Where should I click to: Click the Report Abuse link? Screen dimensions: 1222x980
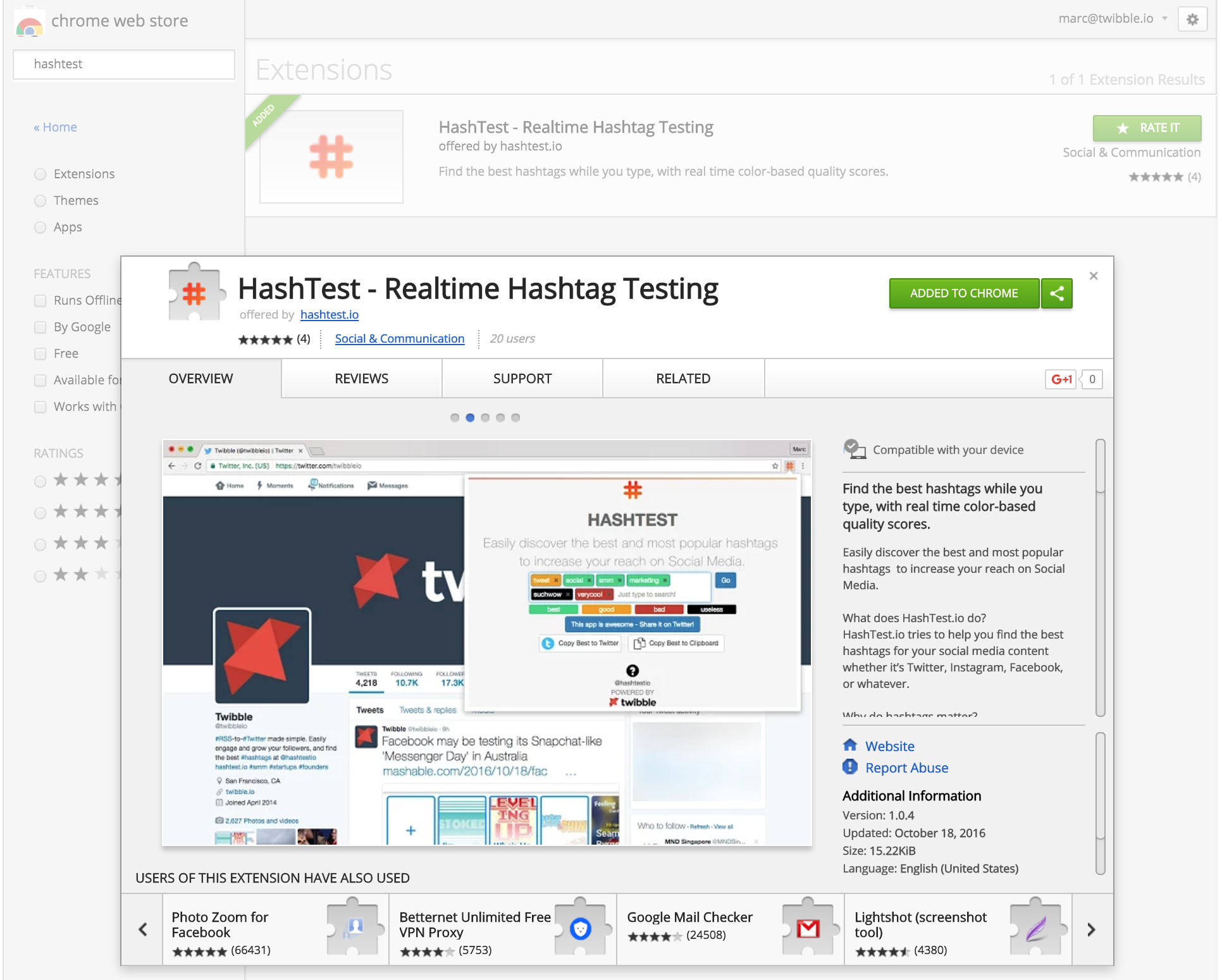(906, 768)
